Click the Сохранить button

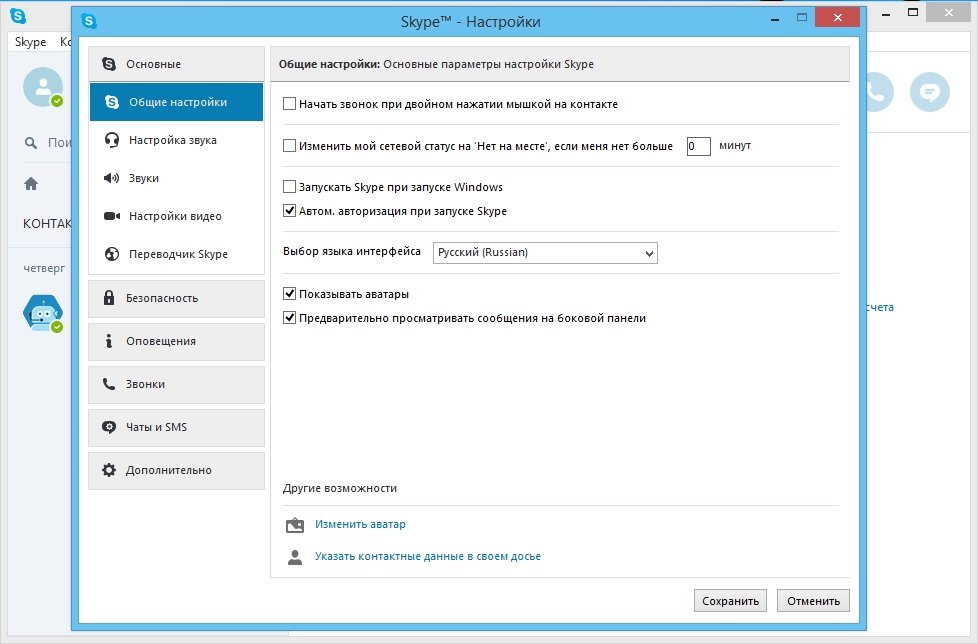(x=730, y=601)
